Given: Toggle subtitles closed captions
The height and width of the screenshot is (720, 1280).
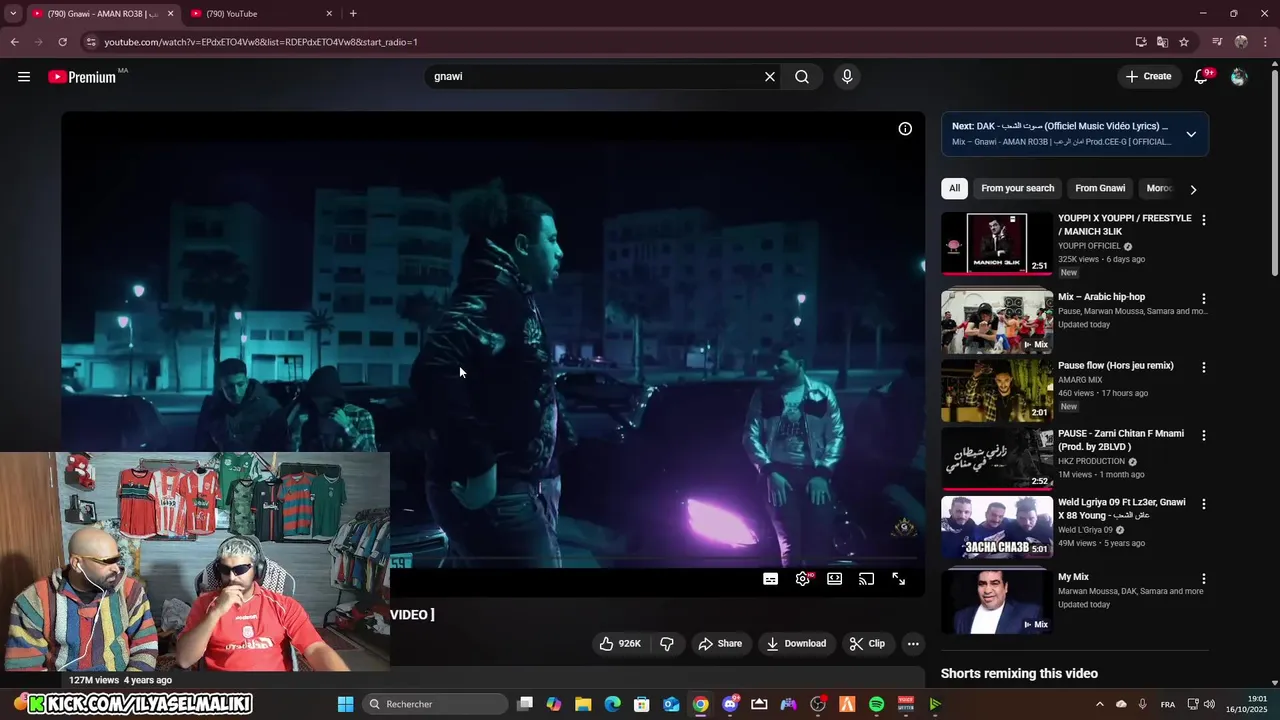Looking at the screenshot, I should coord(771,579).
